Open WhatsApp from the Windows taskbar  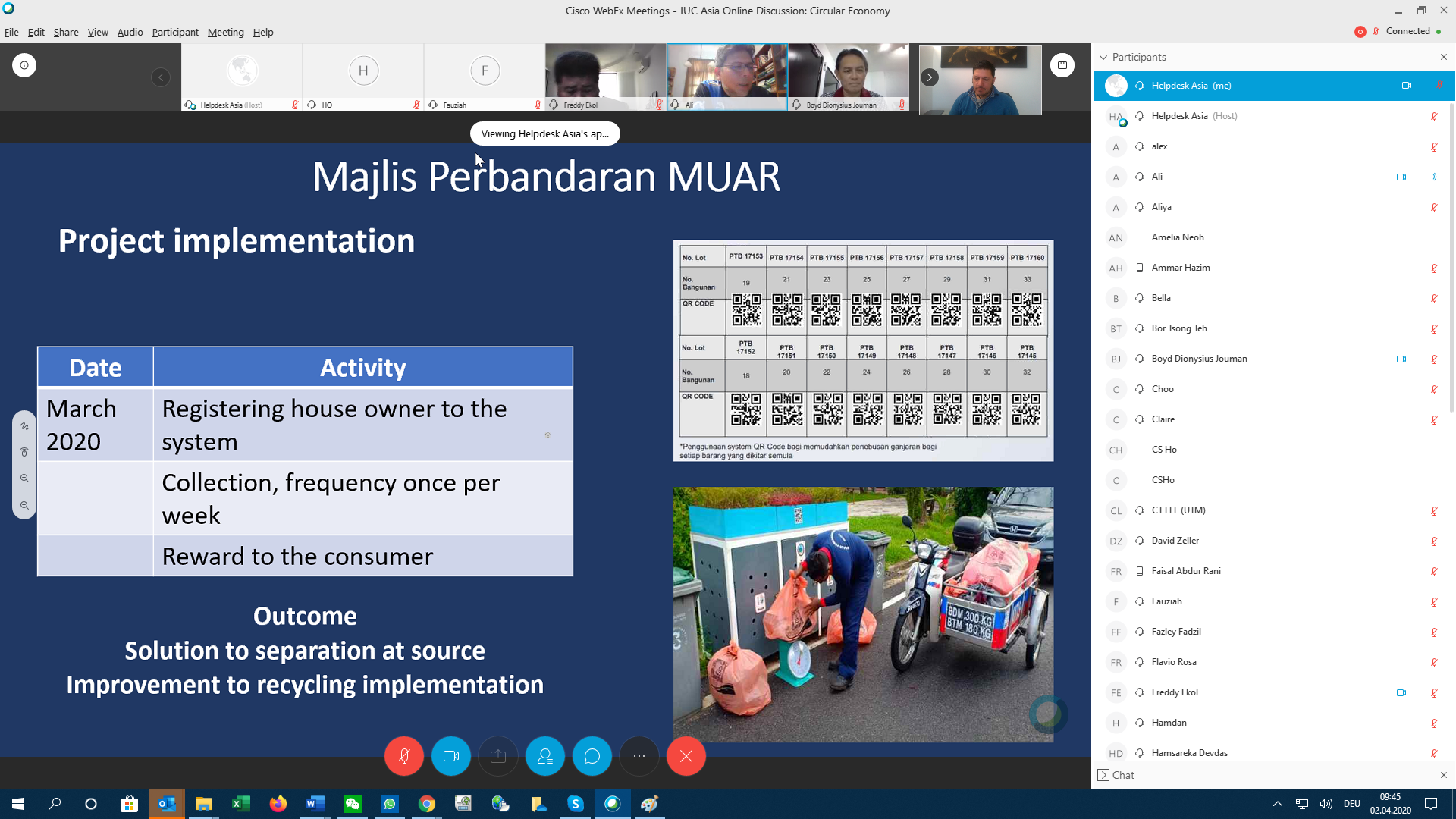point(390,804)
